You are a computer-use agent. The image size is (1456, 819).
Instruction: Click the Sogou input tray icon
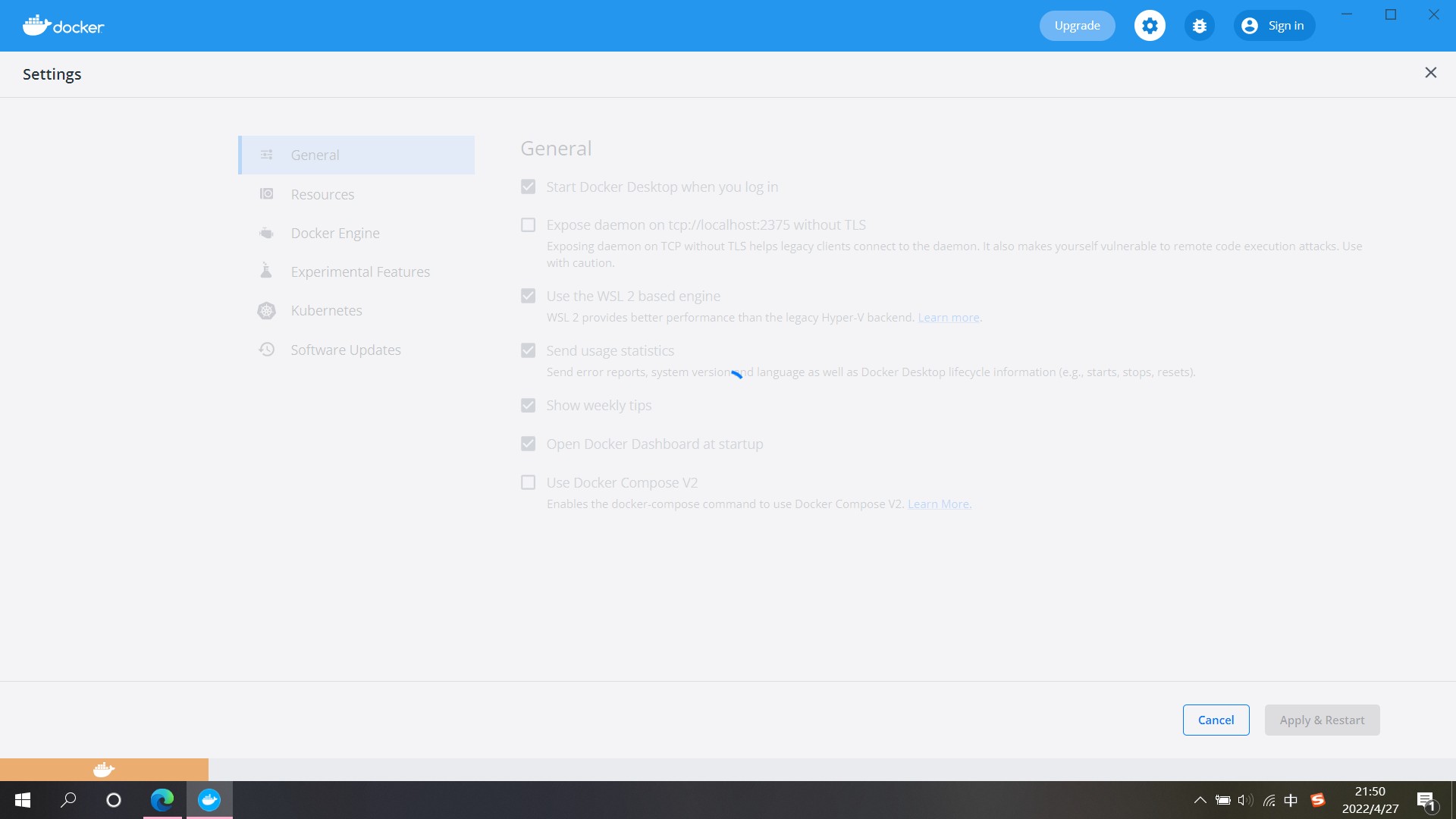click(x=1317, y=800)
